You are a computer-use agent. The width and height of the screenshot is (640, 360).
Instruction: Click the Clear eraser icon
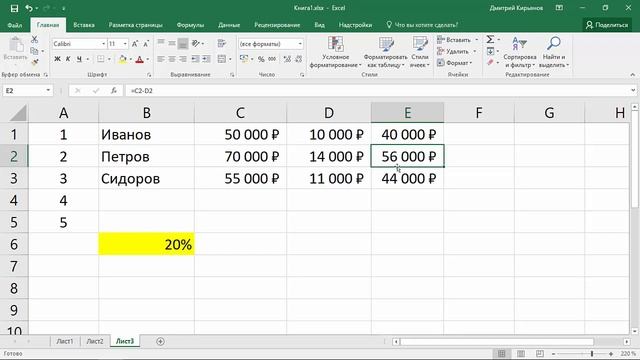click(x=490, y=62)
